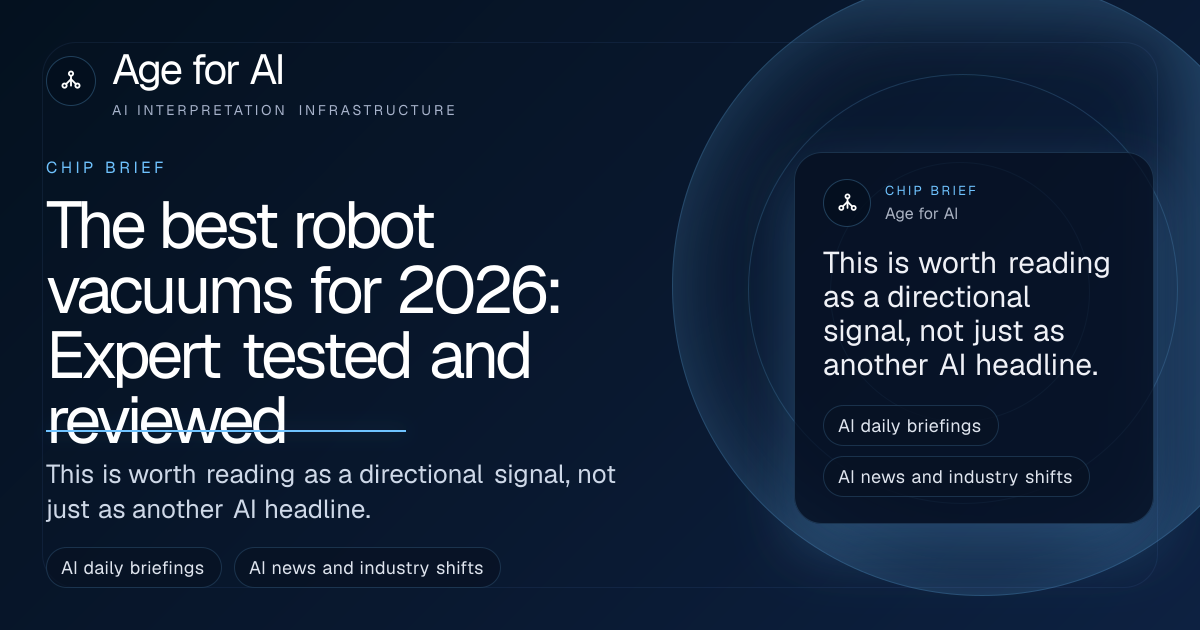This screenshot has height=630, width=1200.
Task: Select left AI news and industry shifts tag
Action: click(367, 568)
